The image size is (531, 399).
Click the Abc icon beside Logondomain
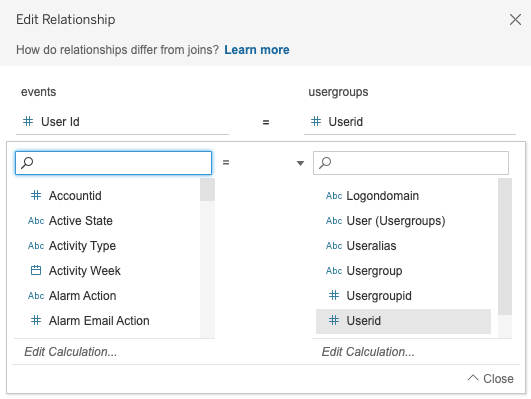[x=334, y=196]
